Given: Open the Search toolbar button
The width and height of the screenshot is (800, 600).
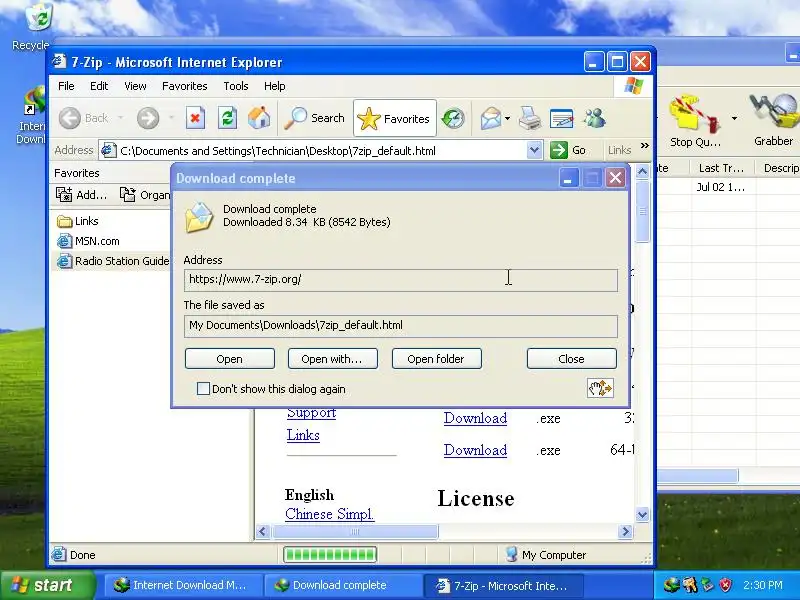Looking at the screenshot, I should point(315,118).
